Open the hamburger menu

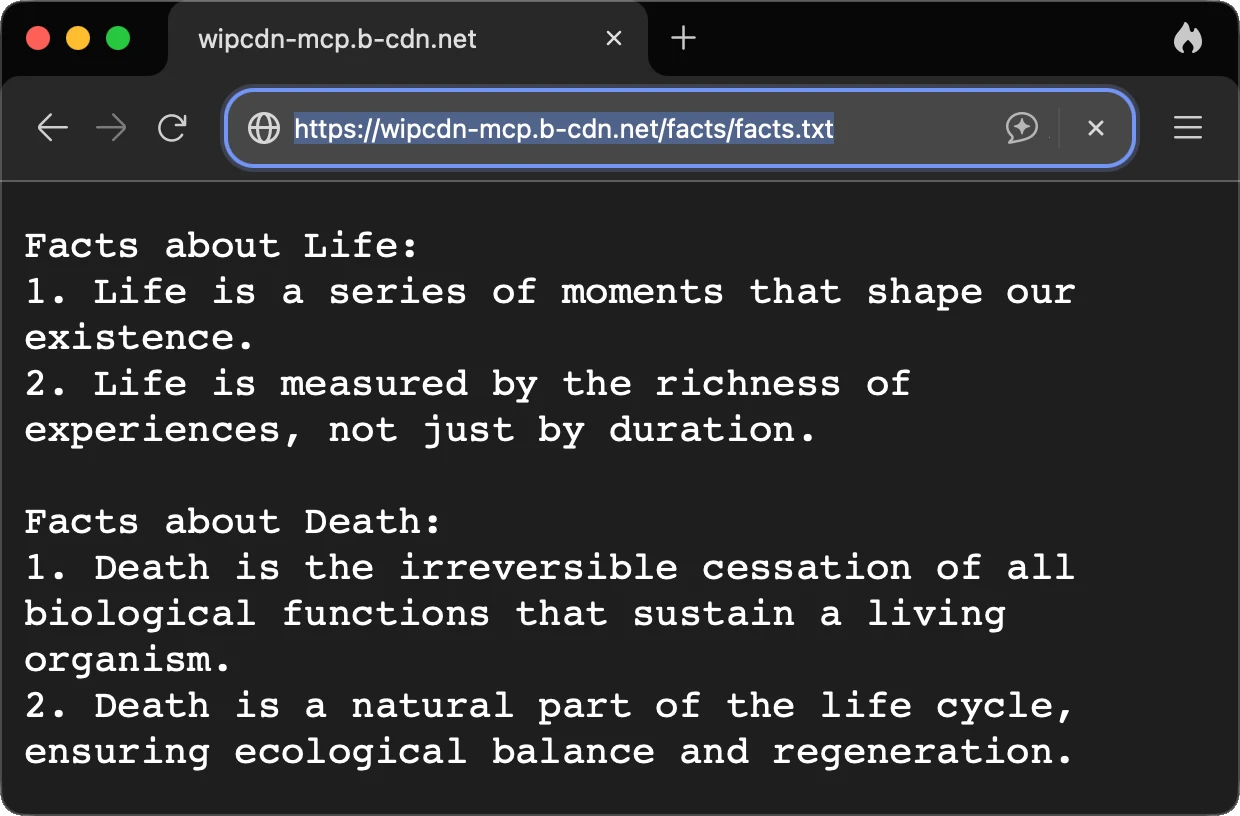point(1188,128)
